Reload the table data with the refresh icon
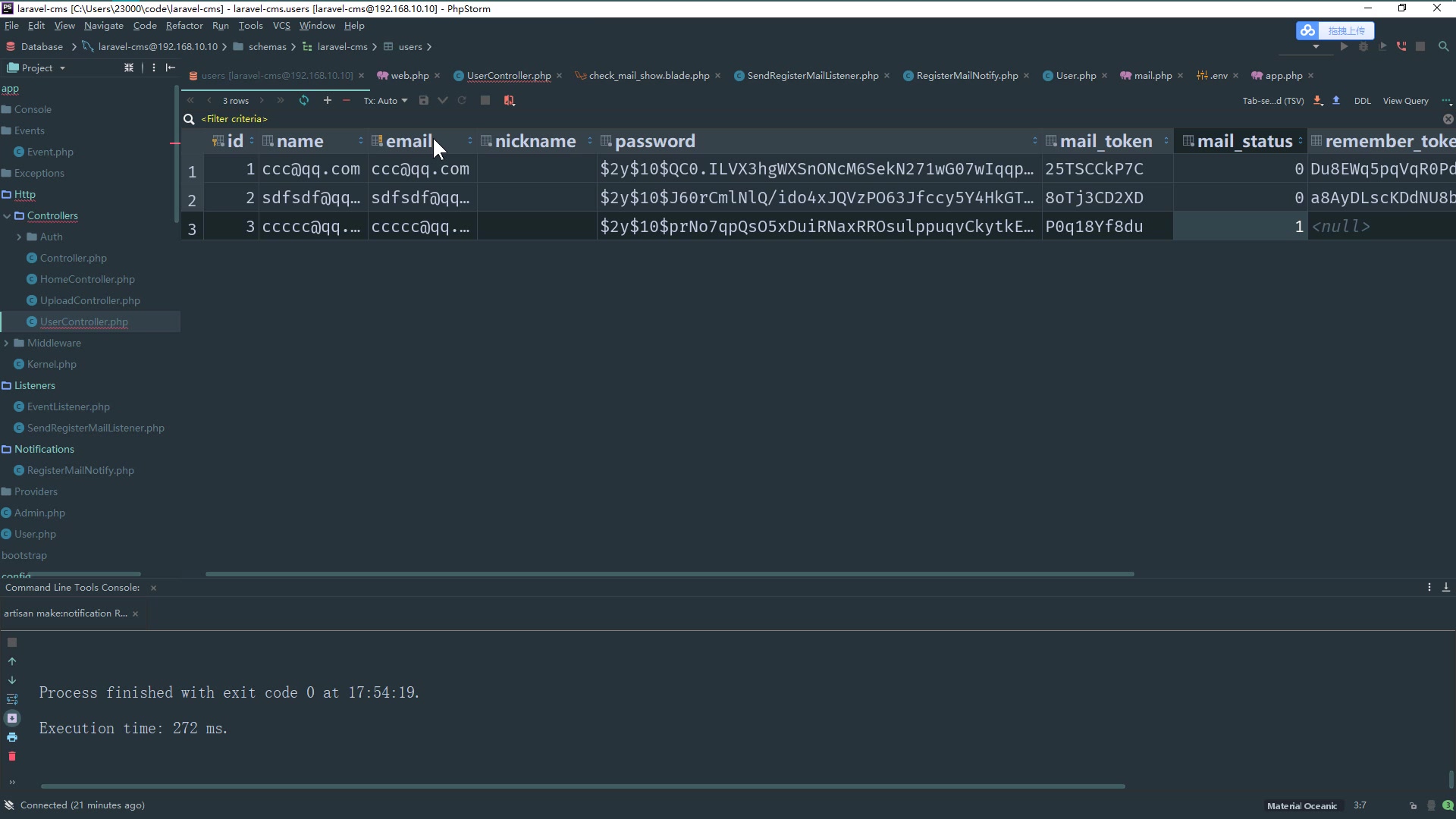Screen dimensions: 1456x819 [x=304, y=100]
